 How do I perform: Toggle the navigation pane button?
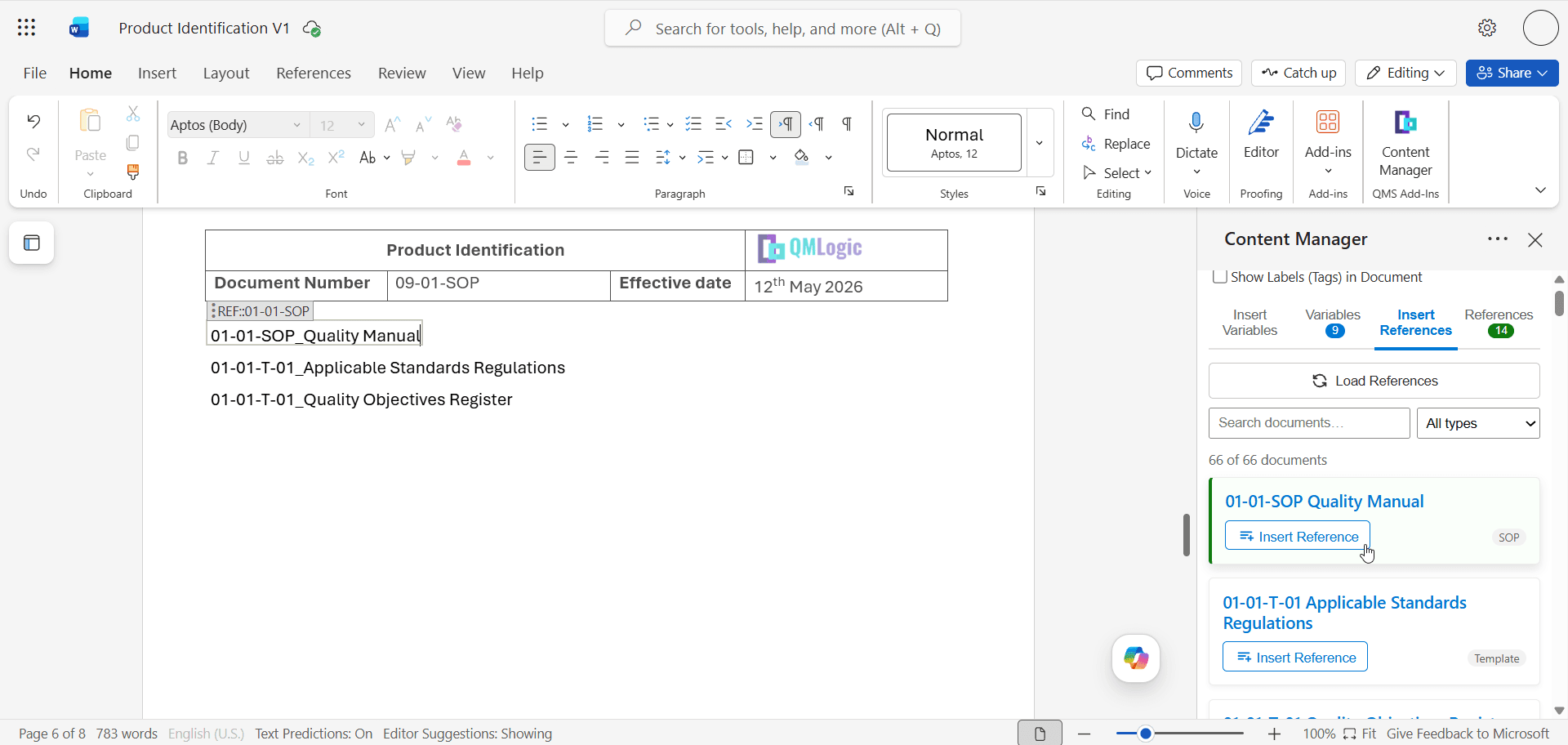32,243
